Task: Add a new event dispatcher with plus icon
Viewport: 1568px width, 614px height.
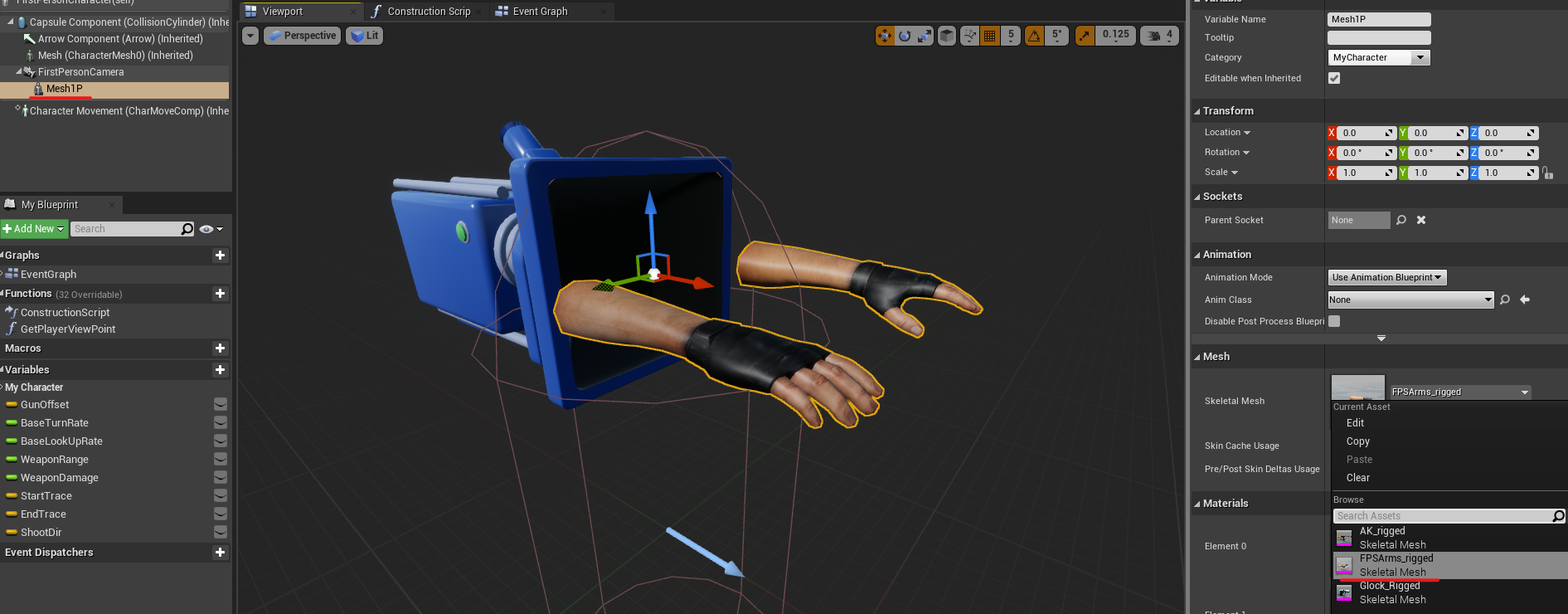Action: point(220,553)
